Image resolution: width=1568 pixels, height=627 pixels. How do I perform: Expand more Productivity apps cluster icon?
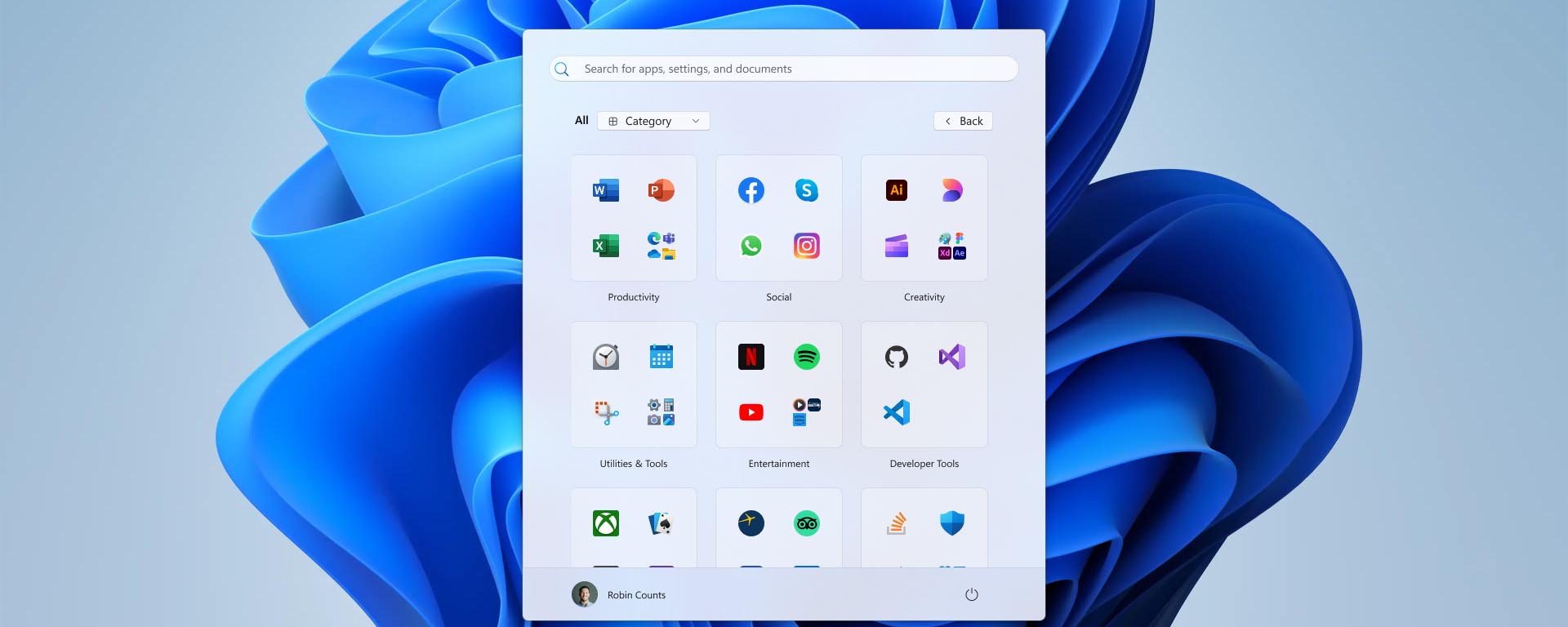(661, 246)
